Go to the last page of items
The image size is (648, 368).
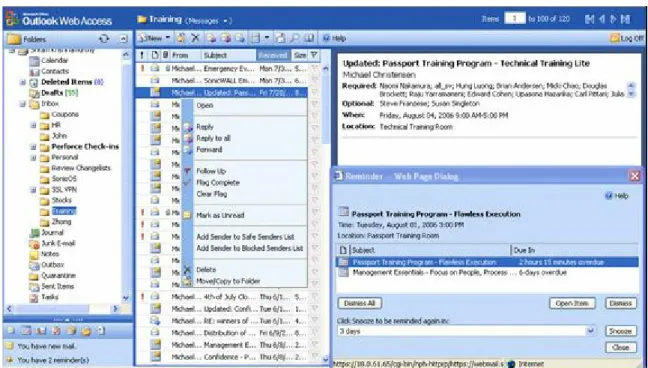tap(626, 19)
